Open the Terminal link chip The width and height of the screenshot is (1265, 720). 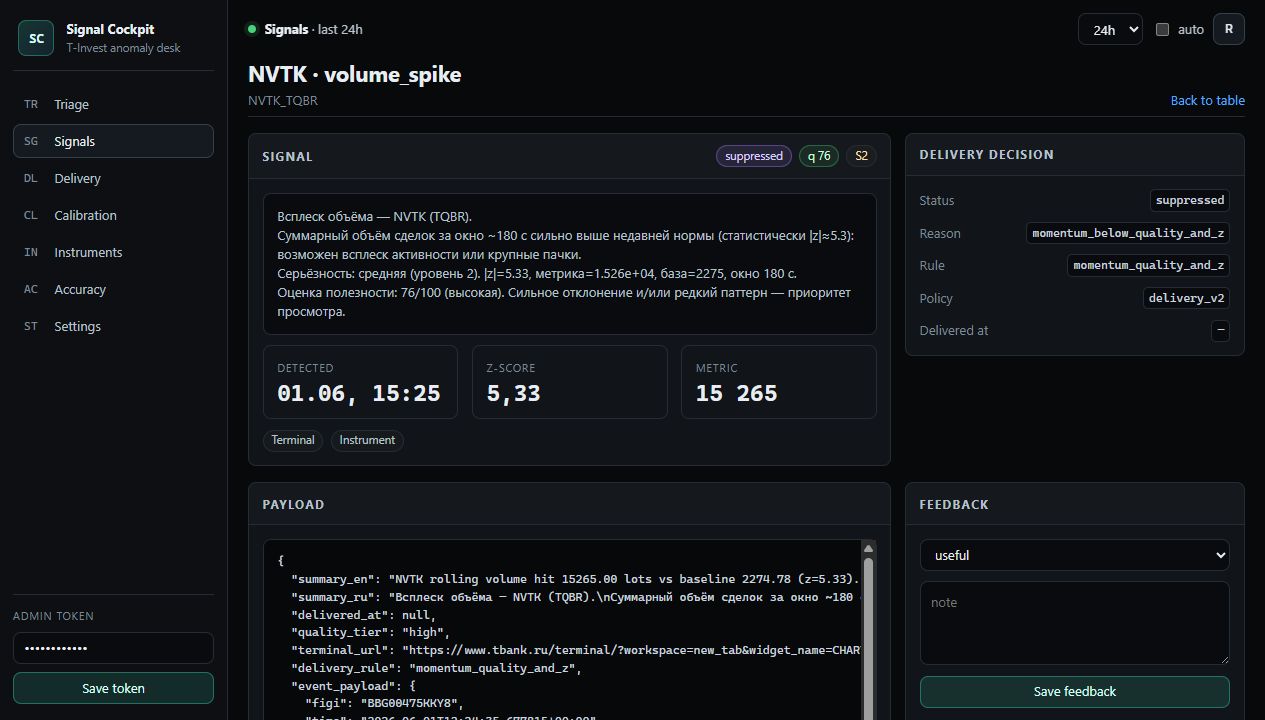[x=293, y=440]
